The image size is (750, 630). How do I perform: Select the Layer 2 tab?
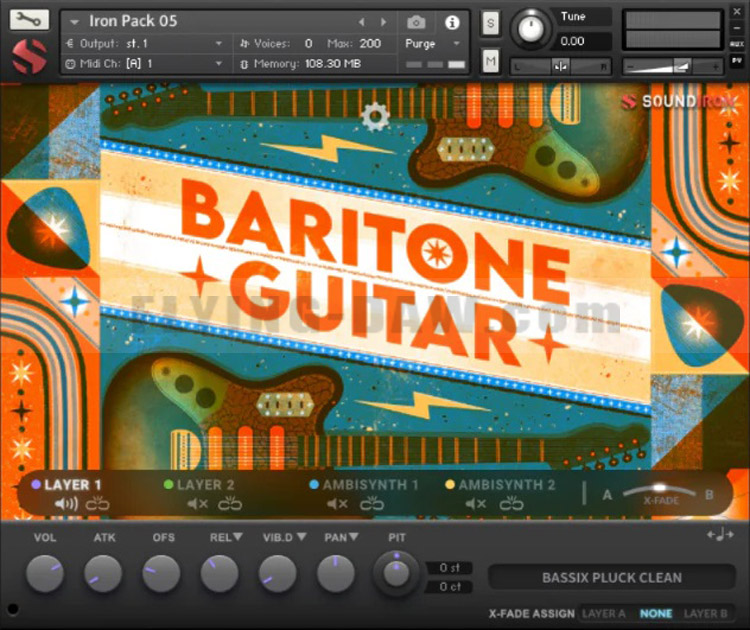pyautogui.click(x=205, y=485)
